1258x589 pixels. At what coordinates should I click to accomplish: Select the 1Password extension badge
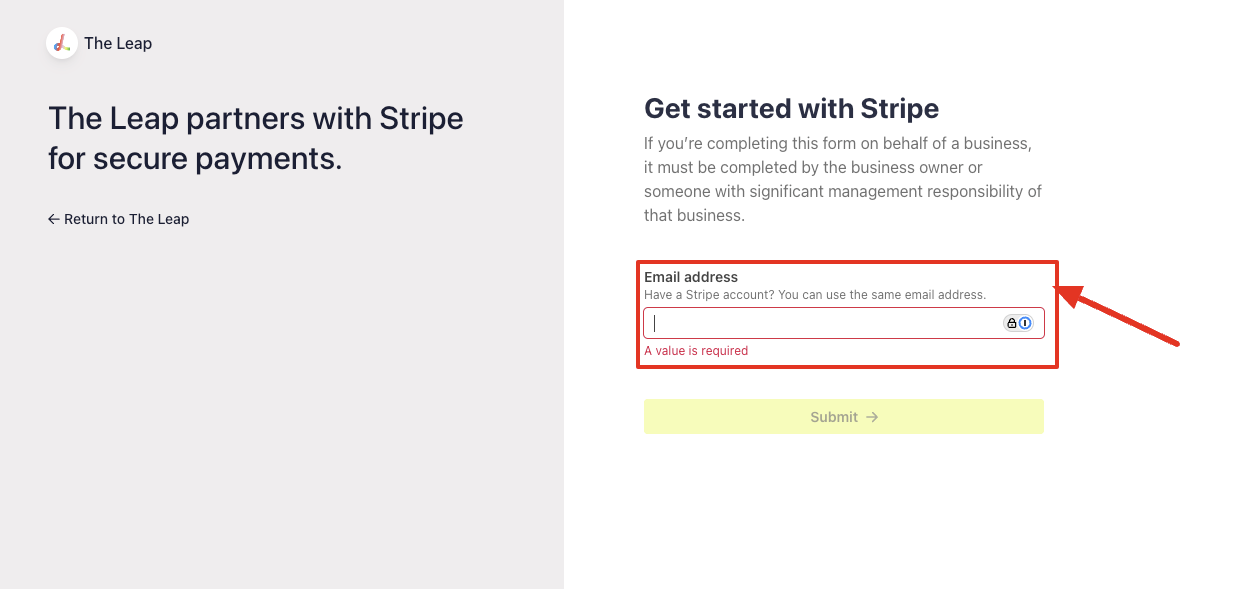click(1025, 322)
